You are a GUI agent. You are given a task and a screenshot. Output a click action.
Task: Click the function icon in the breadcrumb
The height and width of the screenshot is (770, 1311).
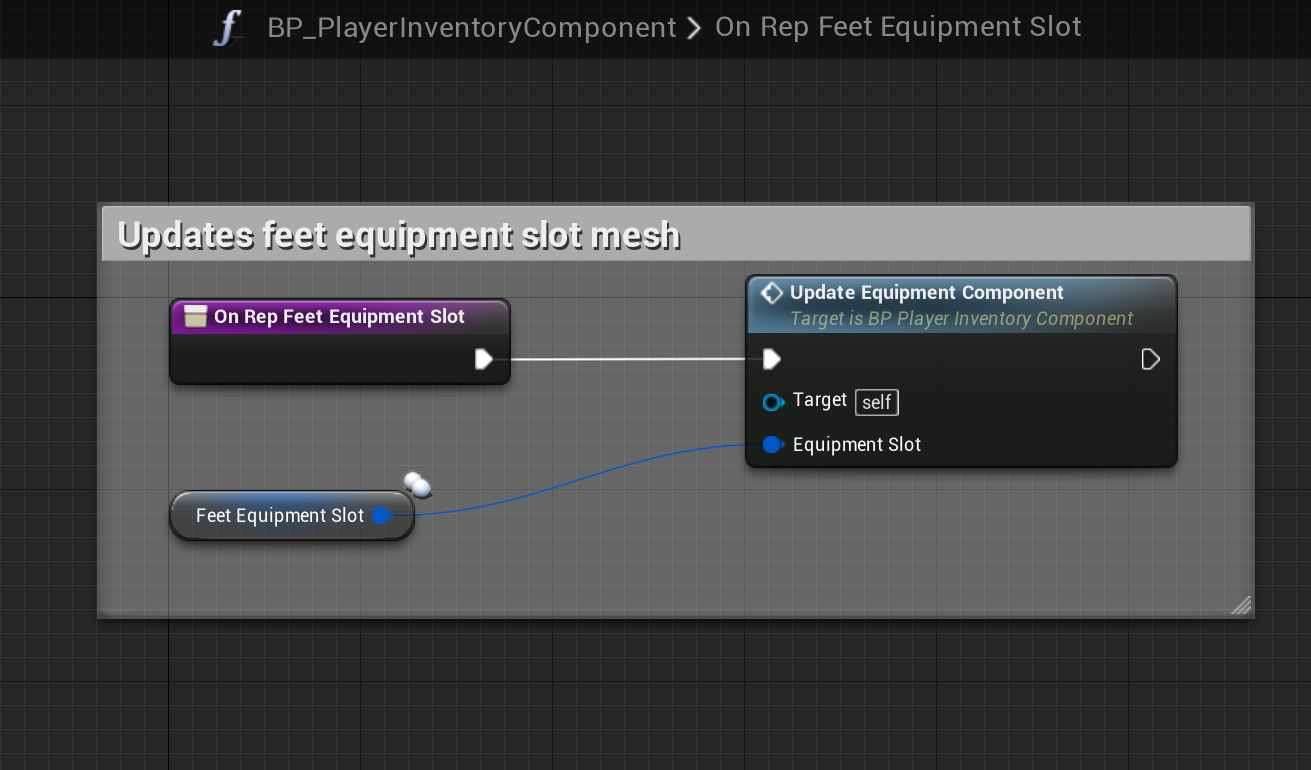coord(228,28)
